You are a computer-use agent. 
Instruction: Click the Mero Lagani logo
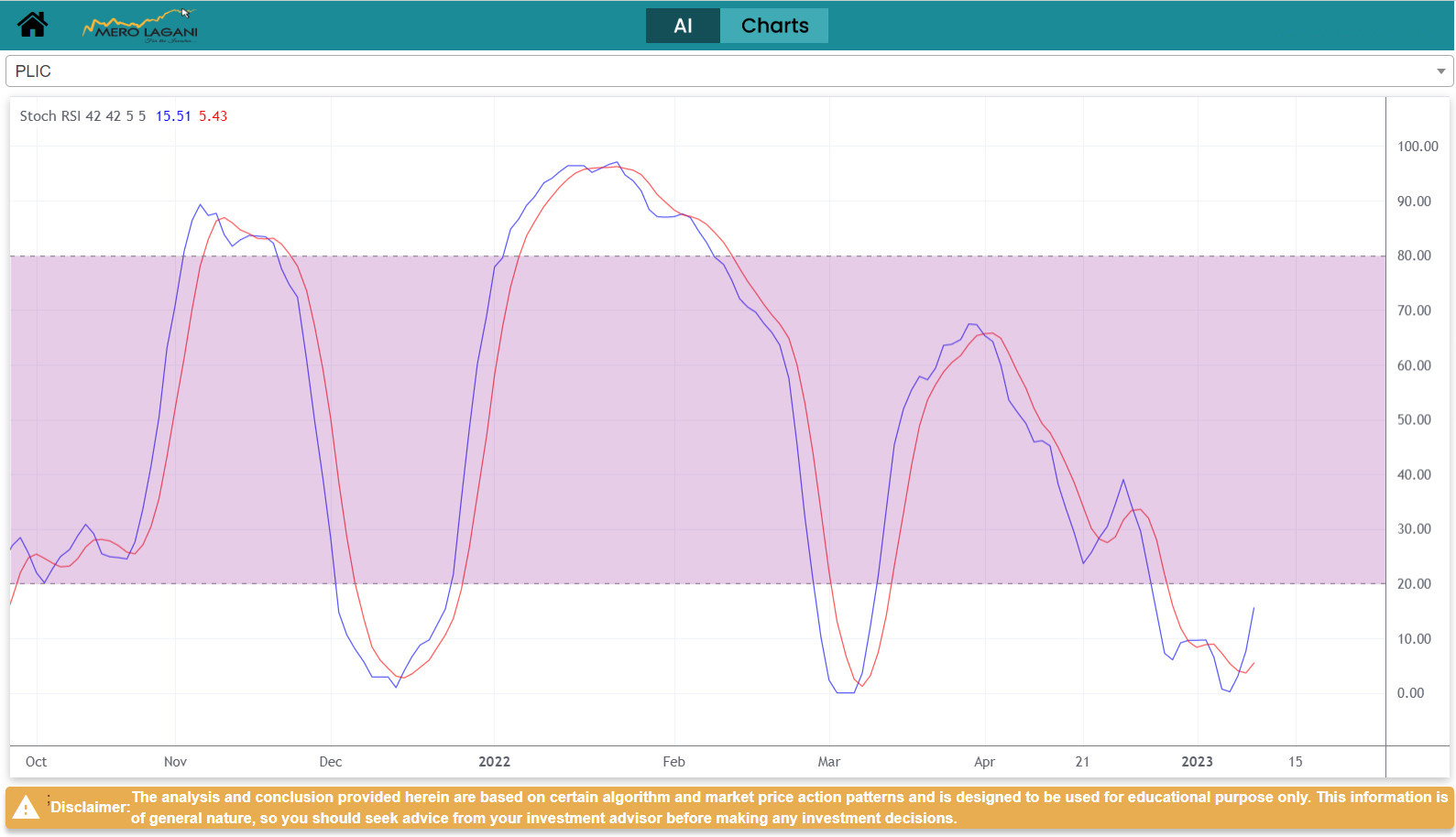(140, 27)
